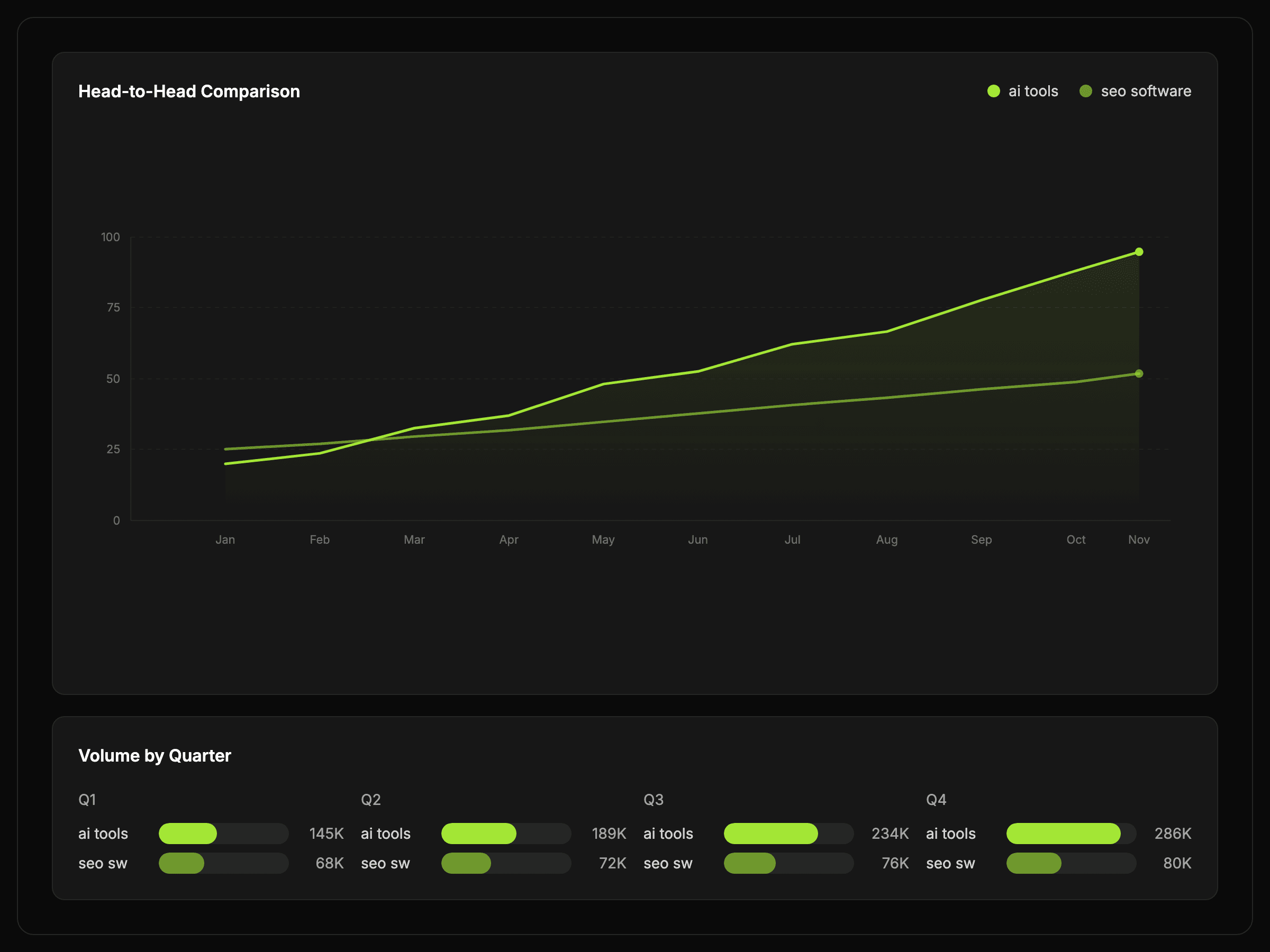Select Q4 ai tools 286K bar
This screenshot has height=952, width=1270.
click(x=1063, y=833)
